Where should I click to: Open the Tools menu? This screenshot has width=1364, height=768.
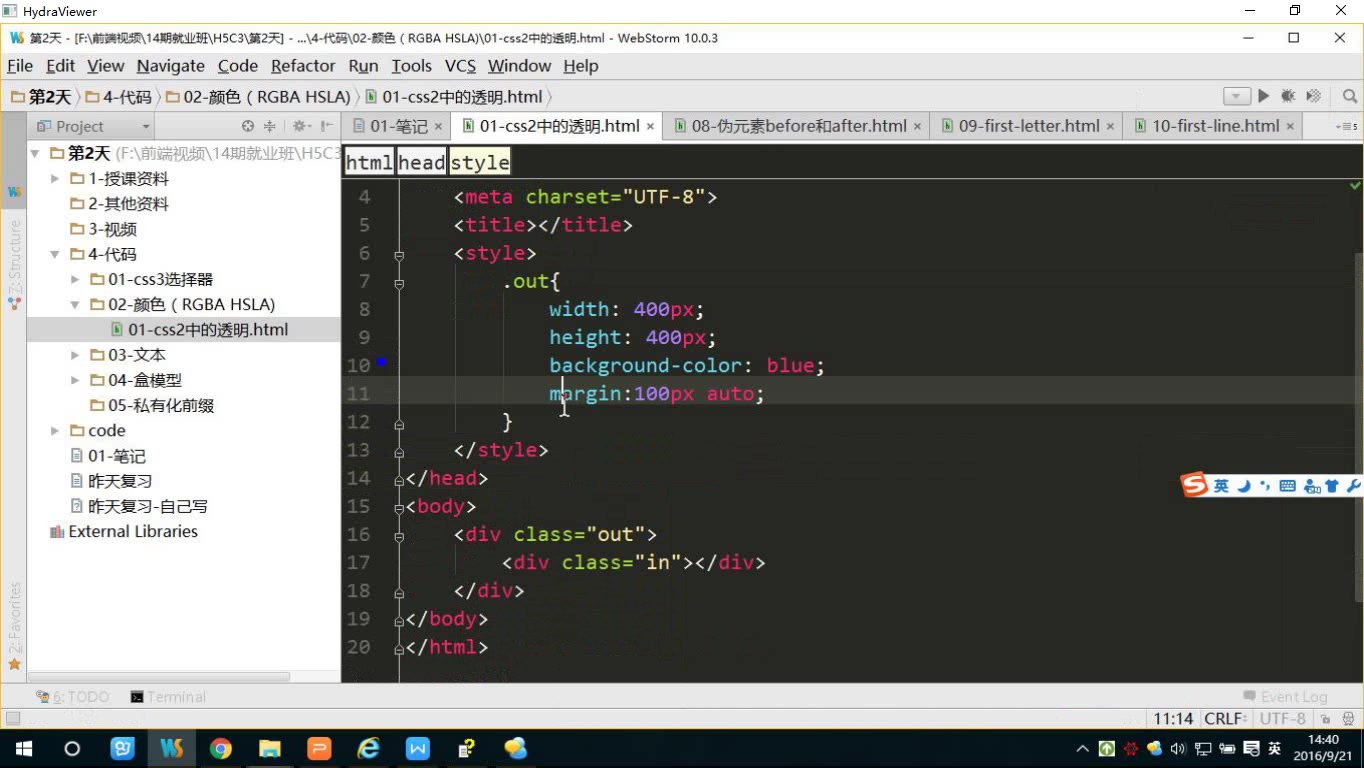point(411,66)
